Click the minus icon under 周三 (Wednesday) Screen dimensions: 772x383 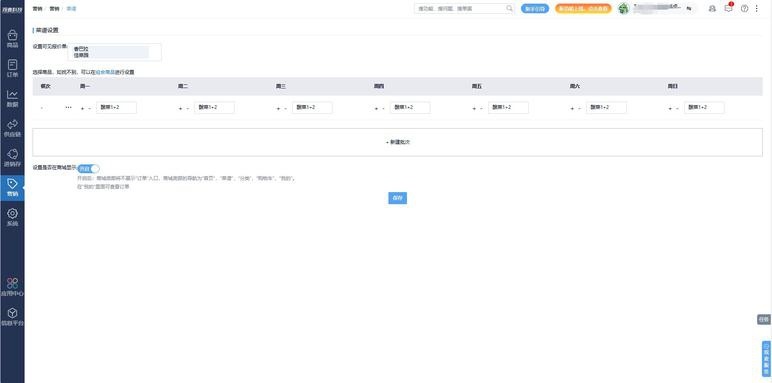pyautogui.click(x=286, y=108)
